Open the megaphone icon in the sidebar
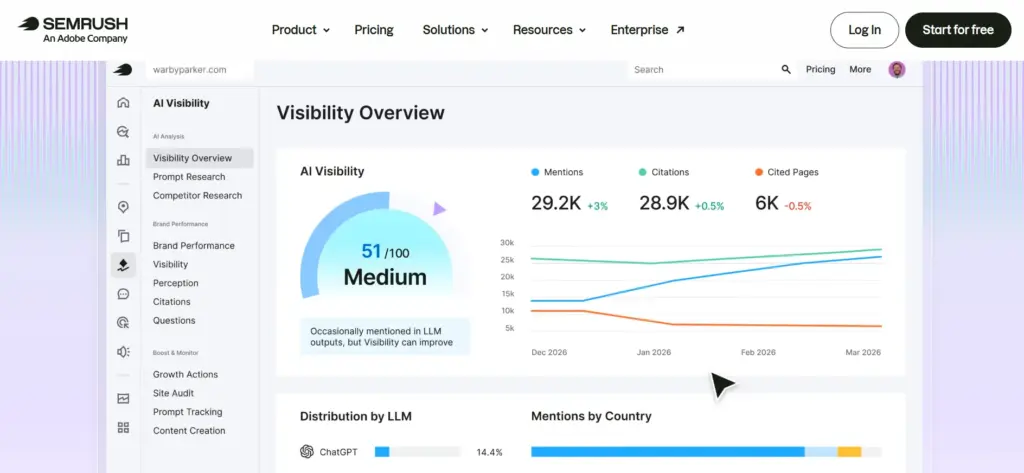The height and width of the screenshot is (473, 1024). pos(123,351)
